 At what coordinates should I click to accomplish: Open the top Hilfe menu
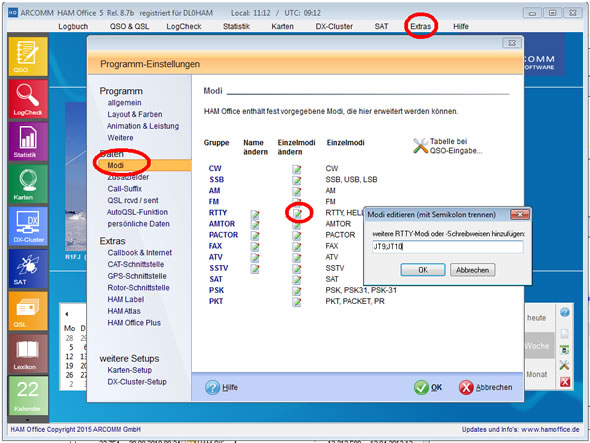pyautogui.click(x=461, y=26)
